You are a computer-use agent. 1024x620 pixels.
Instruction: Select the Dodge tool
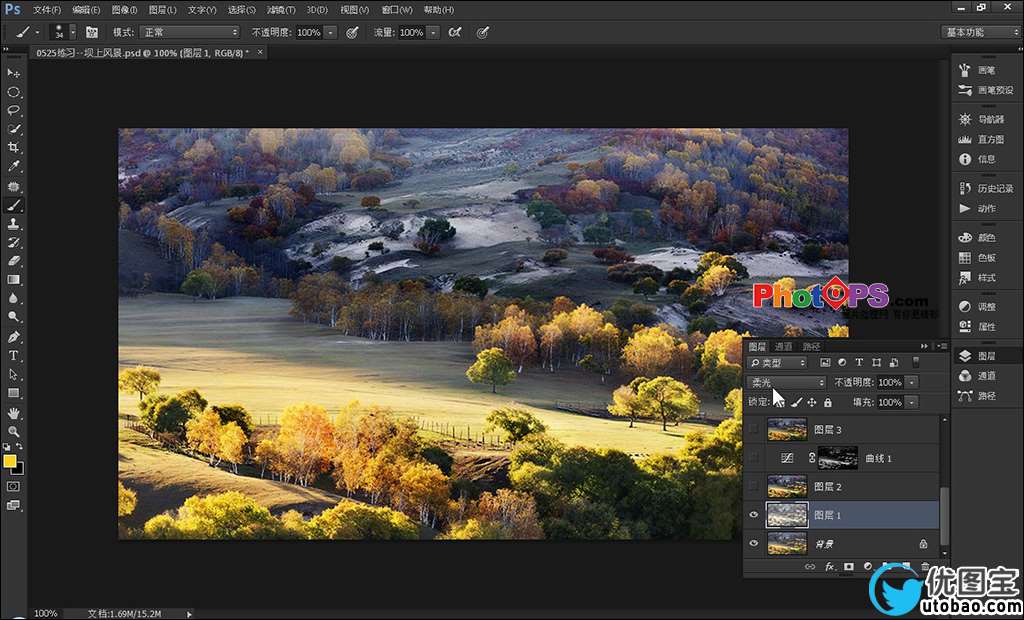pos(13,317)
